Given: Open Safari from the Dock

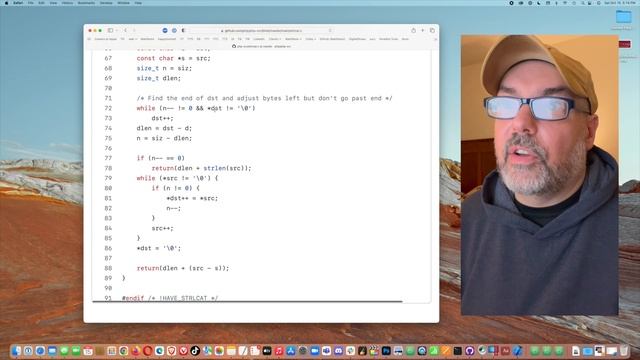Looking at the screenshot, I should [40, 351].
